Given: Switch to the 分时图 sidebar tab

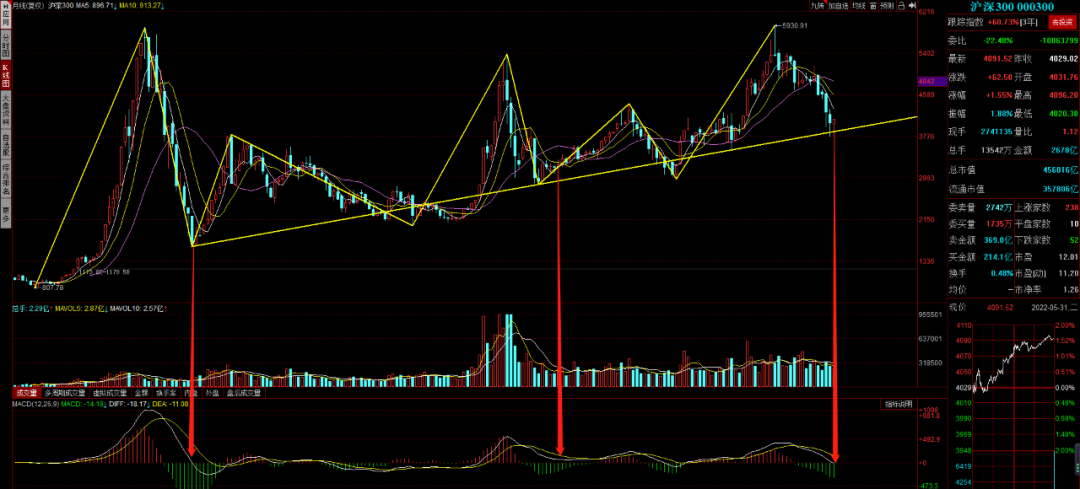Looking at the screenshot, I should [x=5, y=46].
